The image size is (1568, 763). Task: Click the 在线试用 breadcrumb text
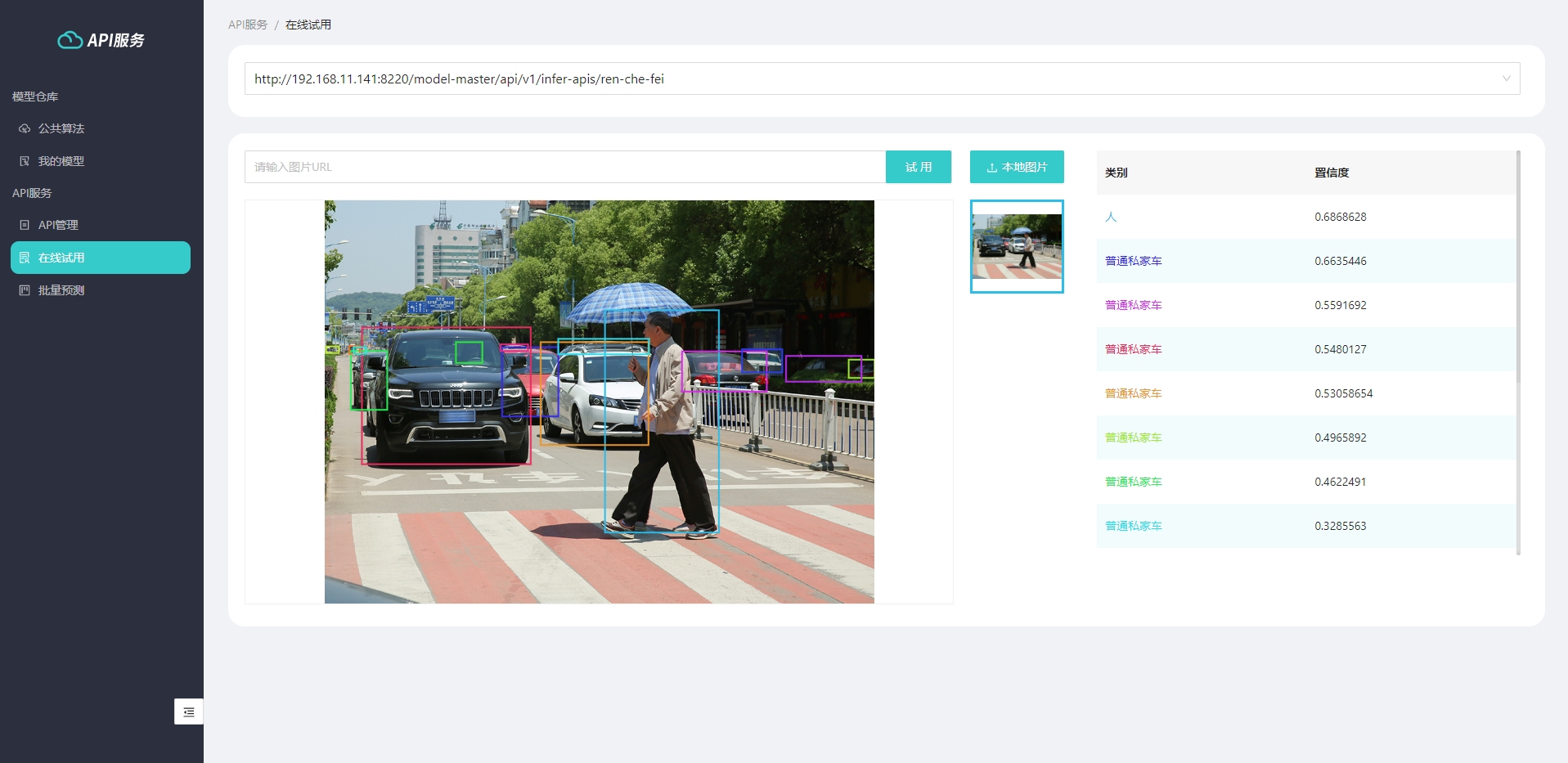(308, 25)
